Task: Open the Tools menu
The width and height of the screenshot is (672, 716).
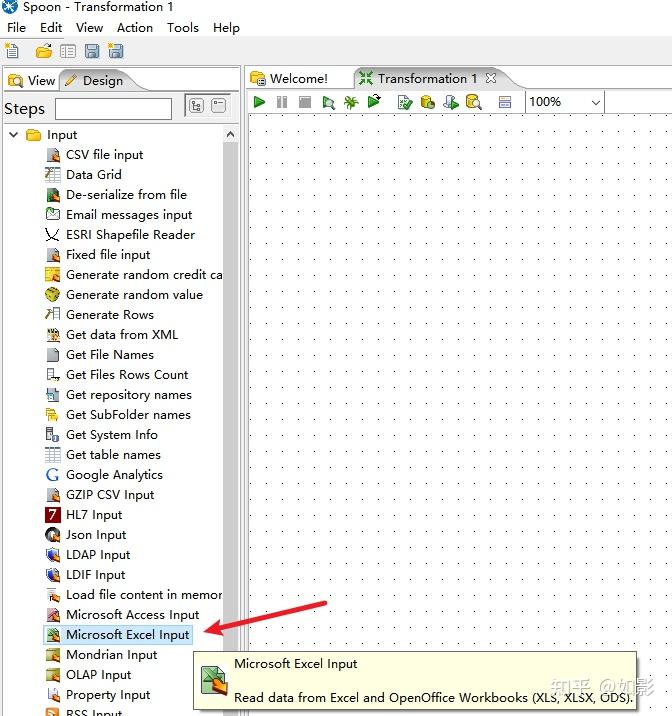Action: 183,28
